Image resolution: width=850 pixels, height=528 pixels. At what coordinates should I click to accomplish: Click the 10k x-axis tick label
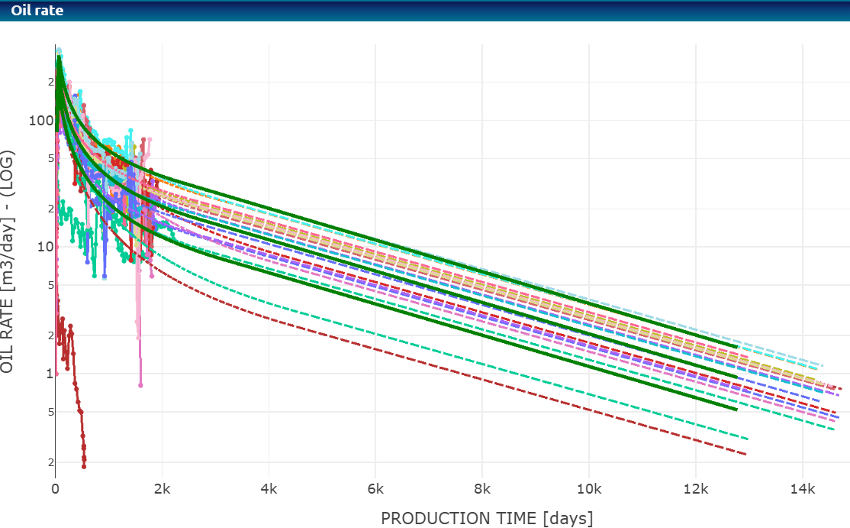588,489
